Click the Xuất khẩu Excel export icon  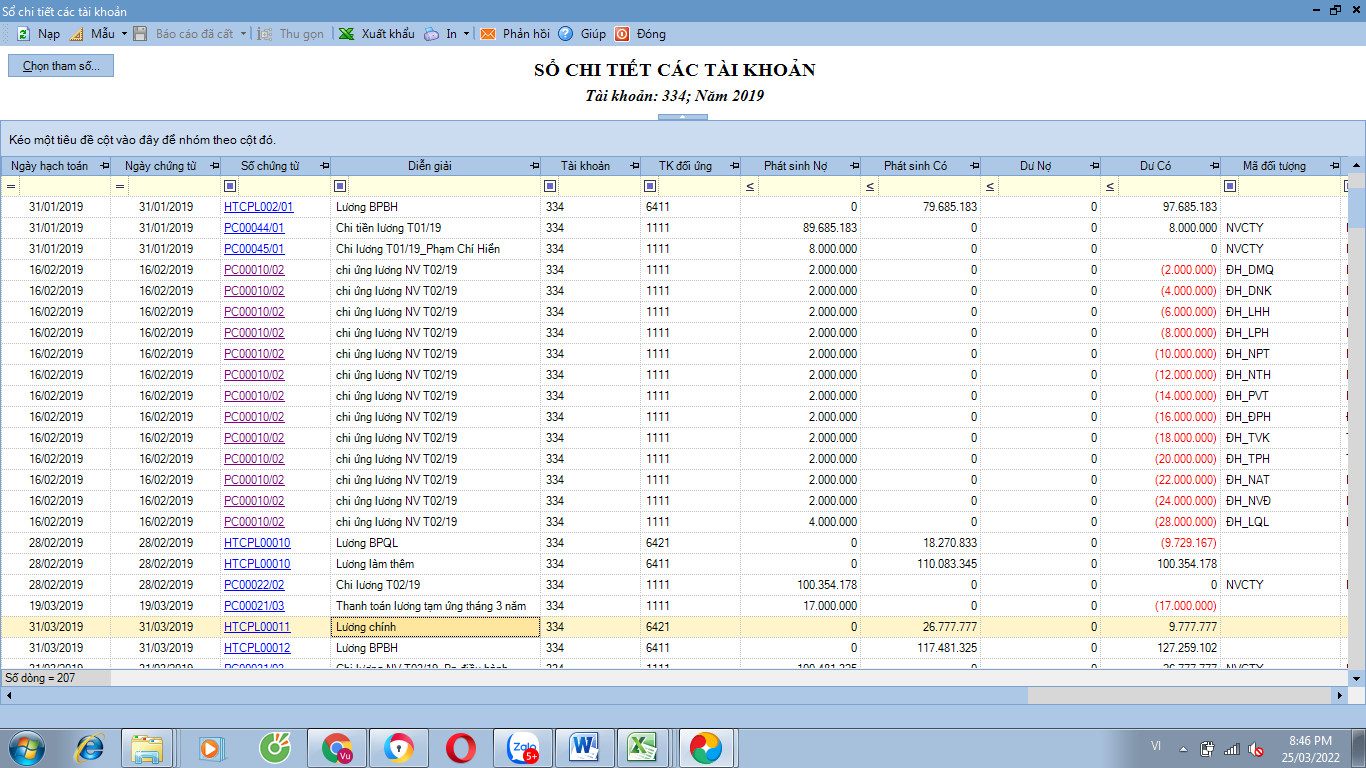point(346,33)
